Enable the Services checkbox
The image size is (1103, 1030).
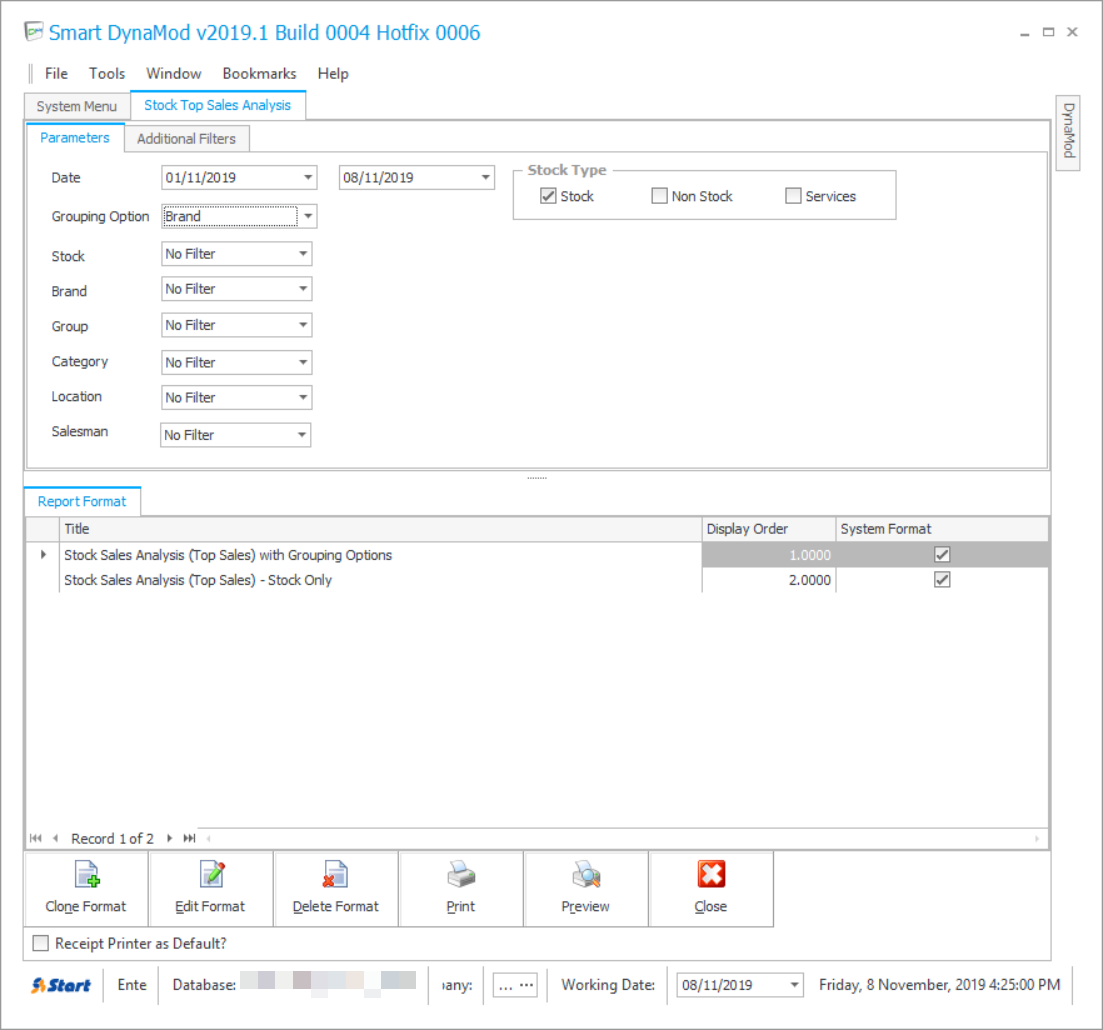(x=793, y=196)
